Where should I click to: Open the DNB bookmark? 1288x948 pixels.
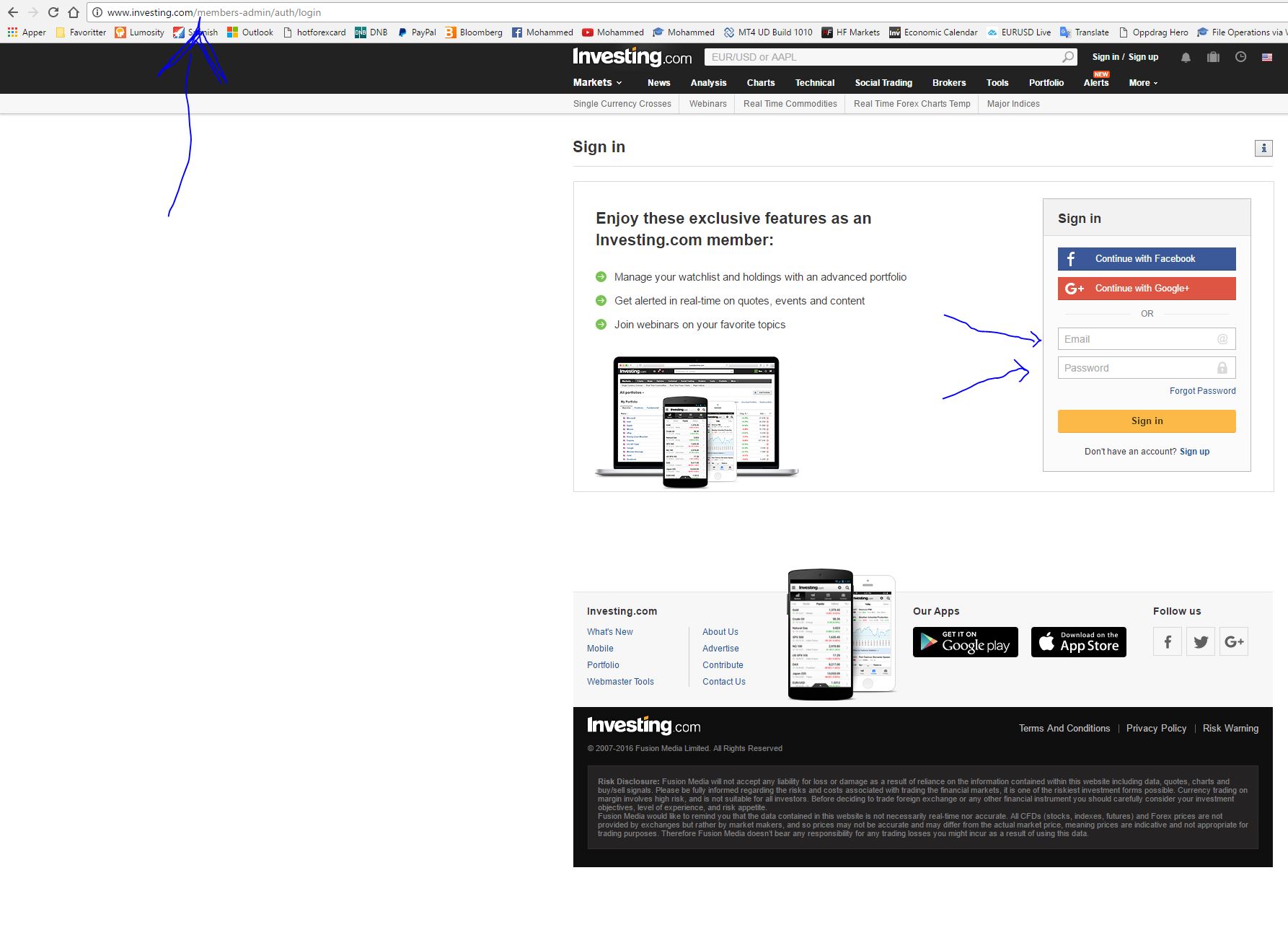371,32
